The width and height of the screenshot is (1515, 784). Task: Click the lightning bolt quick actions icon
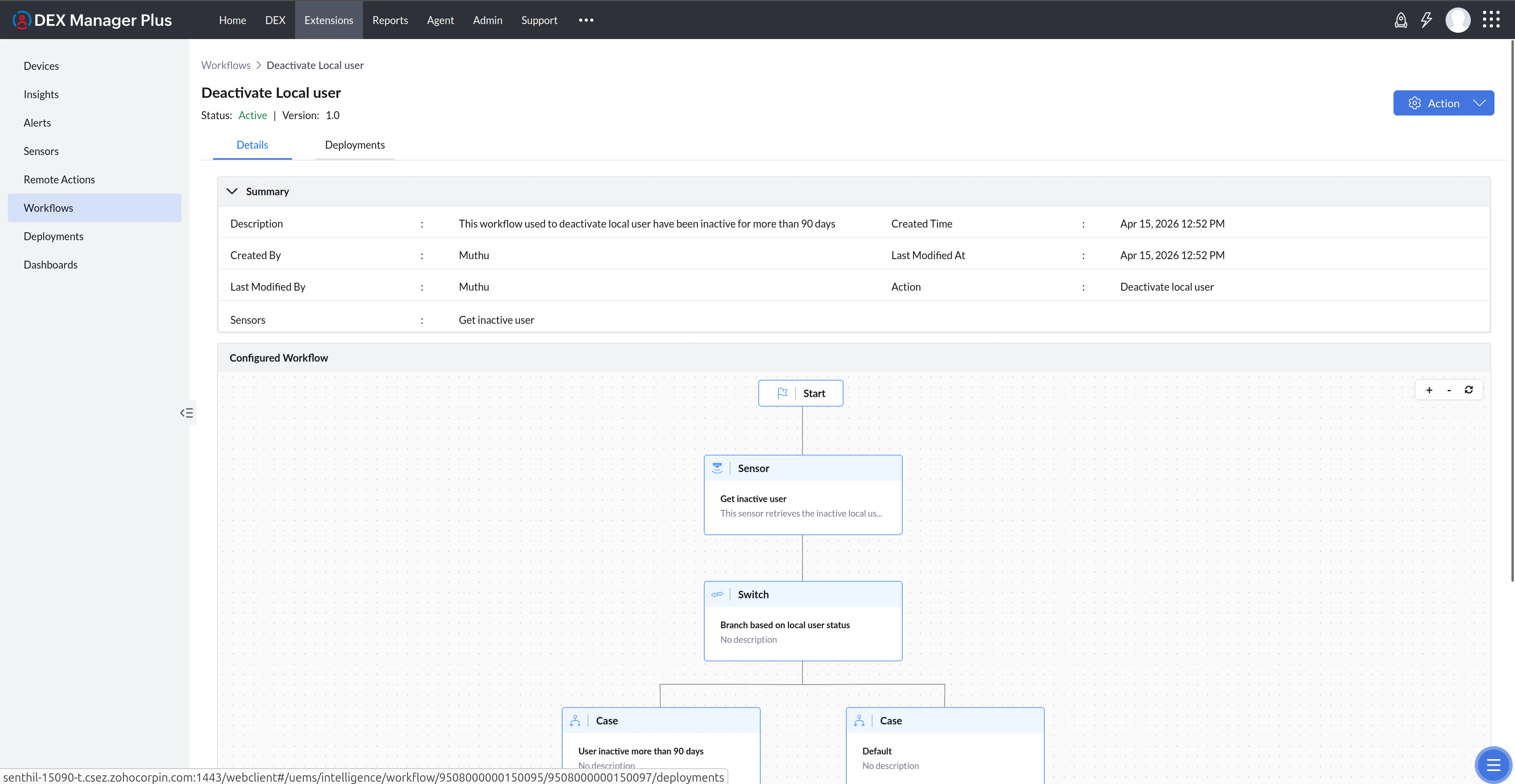tap(1427, 20)
